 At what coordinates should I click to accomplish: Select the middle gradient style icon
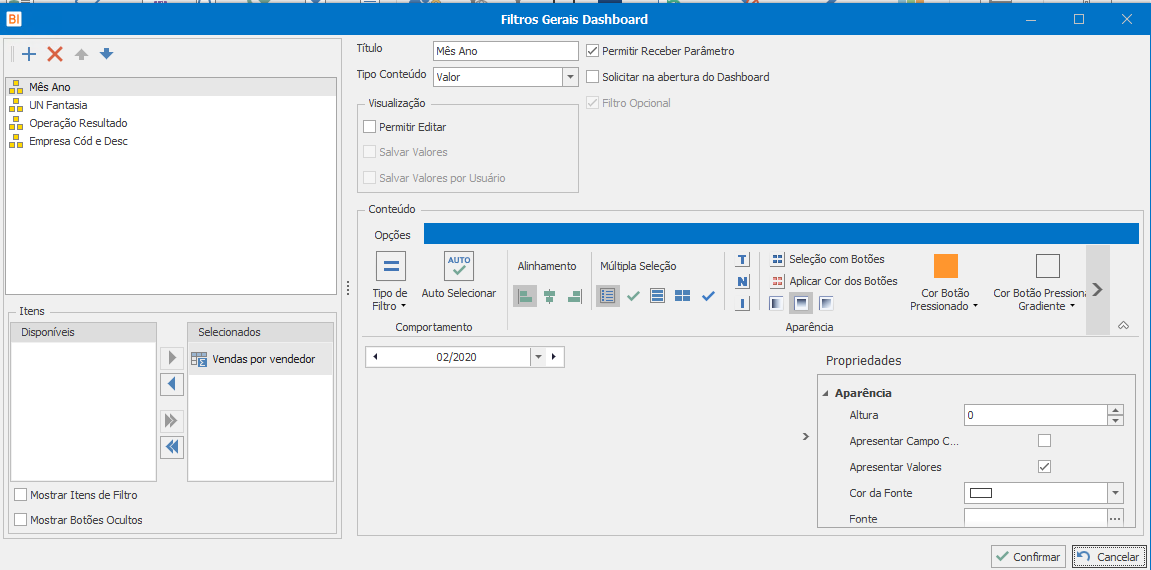(801, 303)
